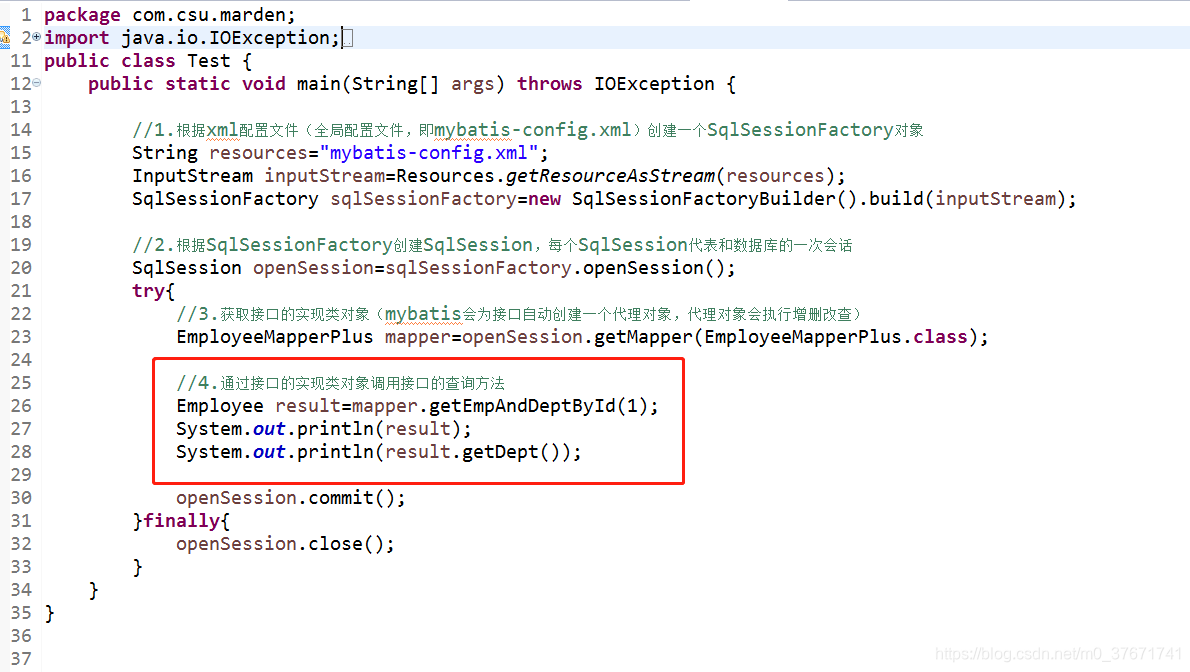
Task: Click the class name Test on line 11
Action: 209,61
